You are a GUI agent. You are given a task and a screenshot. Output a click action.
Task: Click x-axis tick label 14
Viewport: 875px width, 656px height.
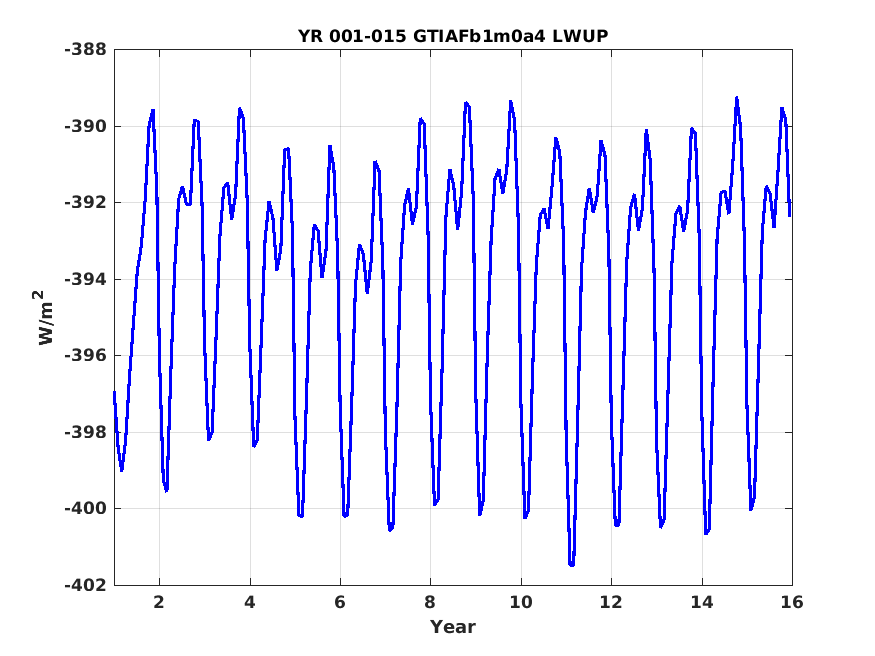[701, 602]
